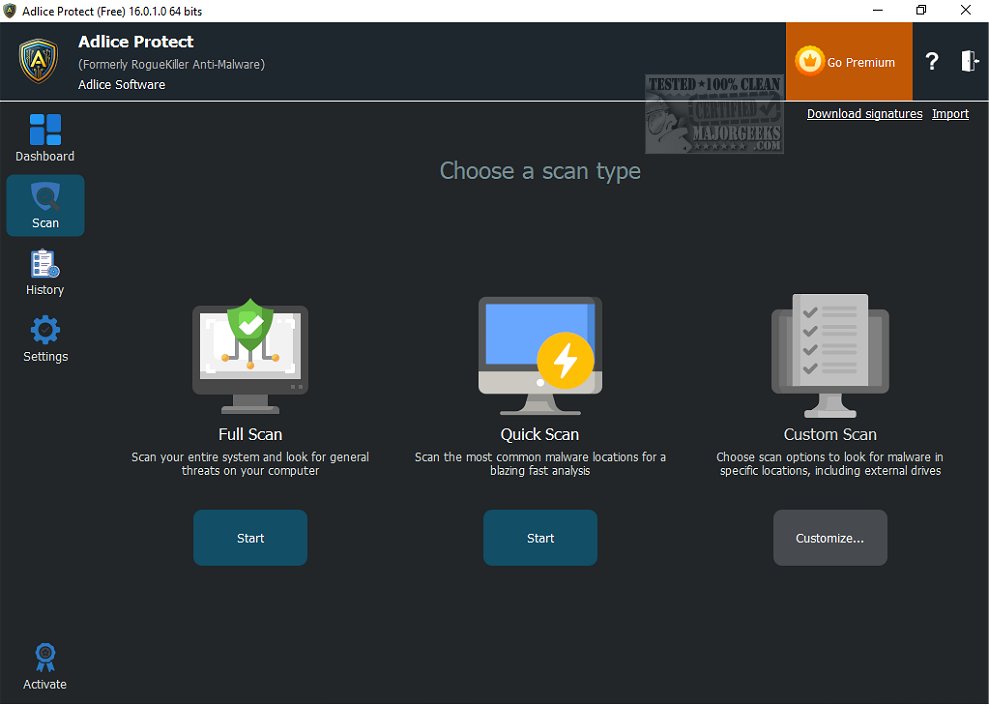The height and width of the screenshot is (705, 989).
Task: Click the Quick Scan title text
Action: point(540,434)
